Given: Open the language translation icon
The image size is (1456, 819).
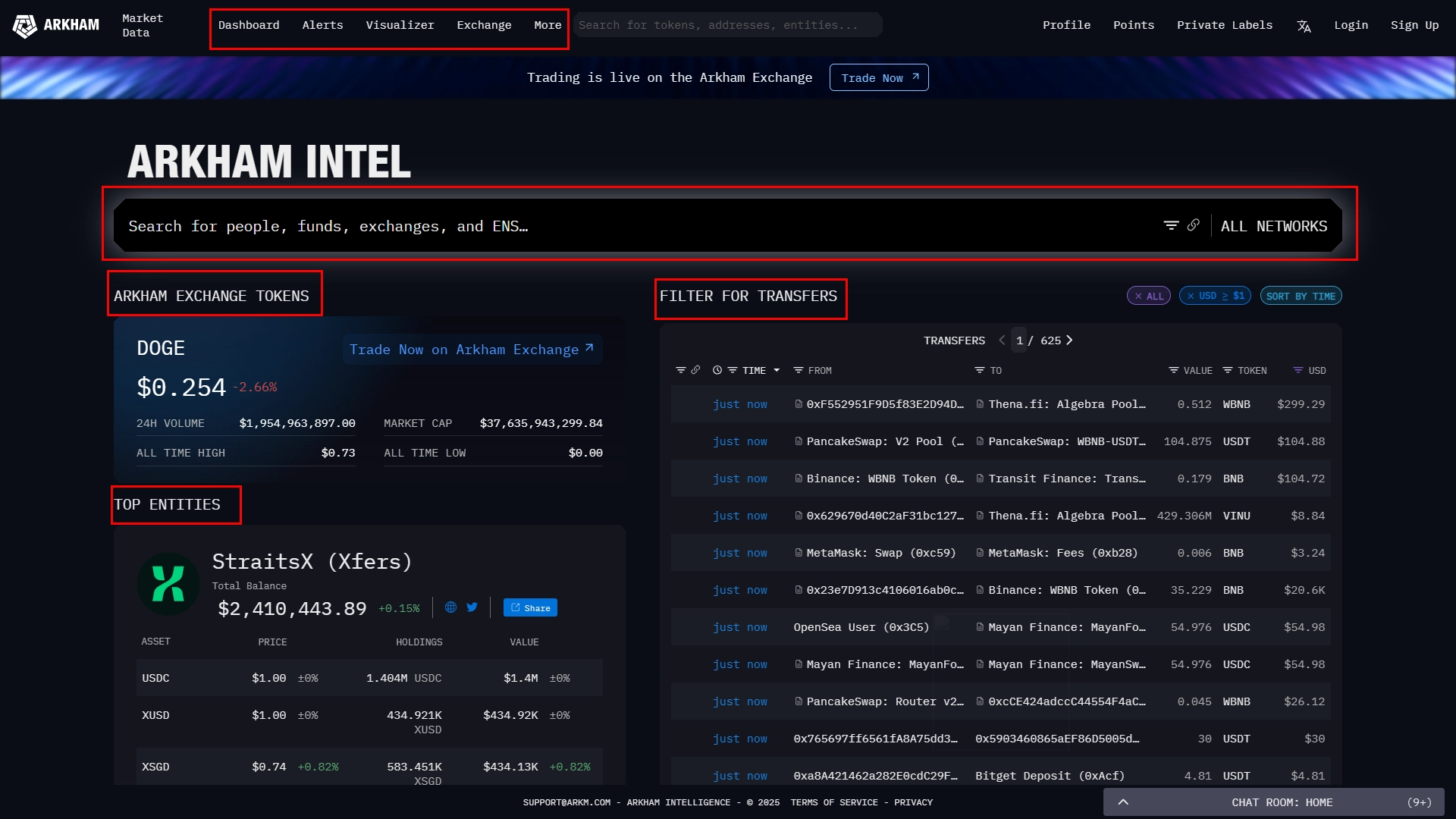Looking at the screenshot, I should 1304,27.
